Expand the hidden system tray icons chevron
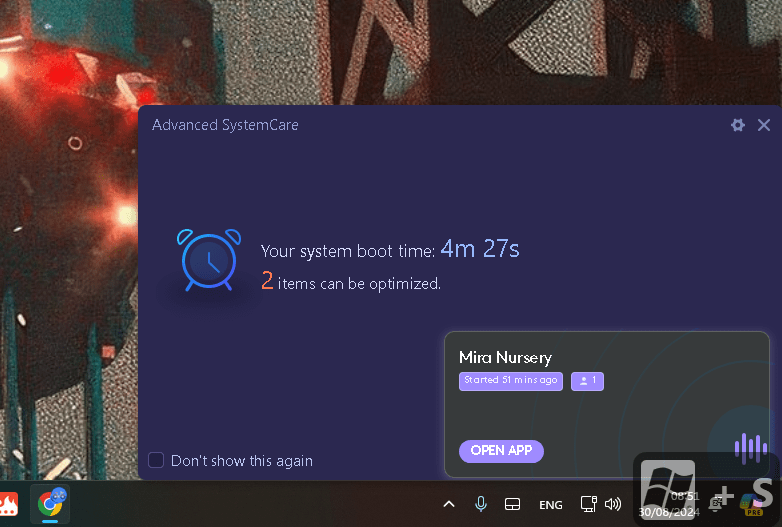This screenshot has height=527, width=782. [x=449, y=505]
